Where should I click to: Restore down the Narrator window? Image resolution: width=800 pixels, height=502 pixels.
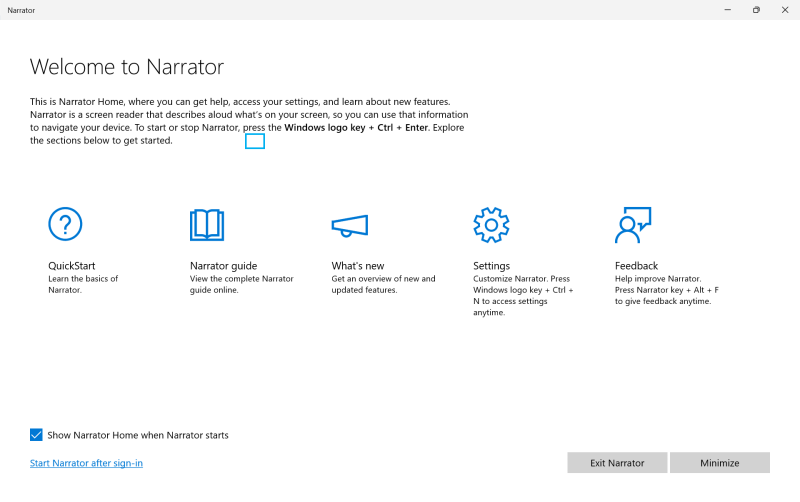point(756,10)
